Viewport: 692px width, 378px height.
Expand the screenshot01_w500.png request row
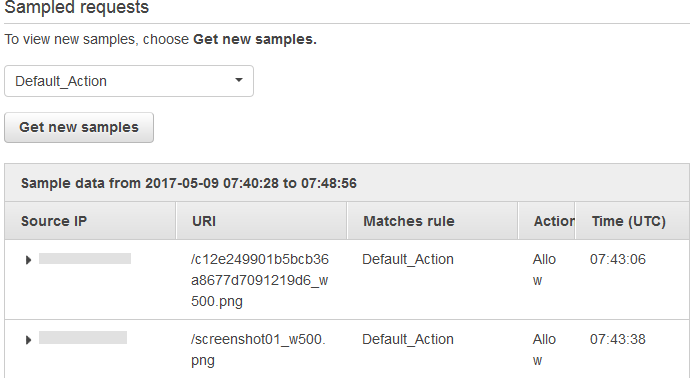(x=28, y=340)
